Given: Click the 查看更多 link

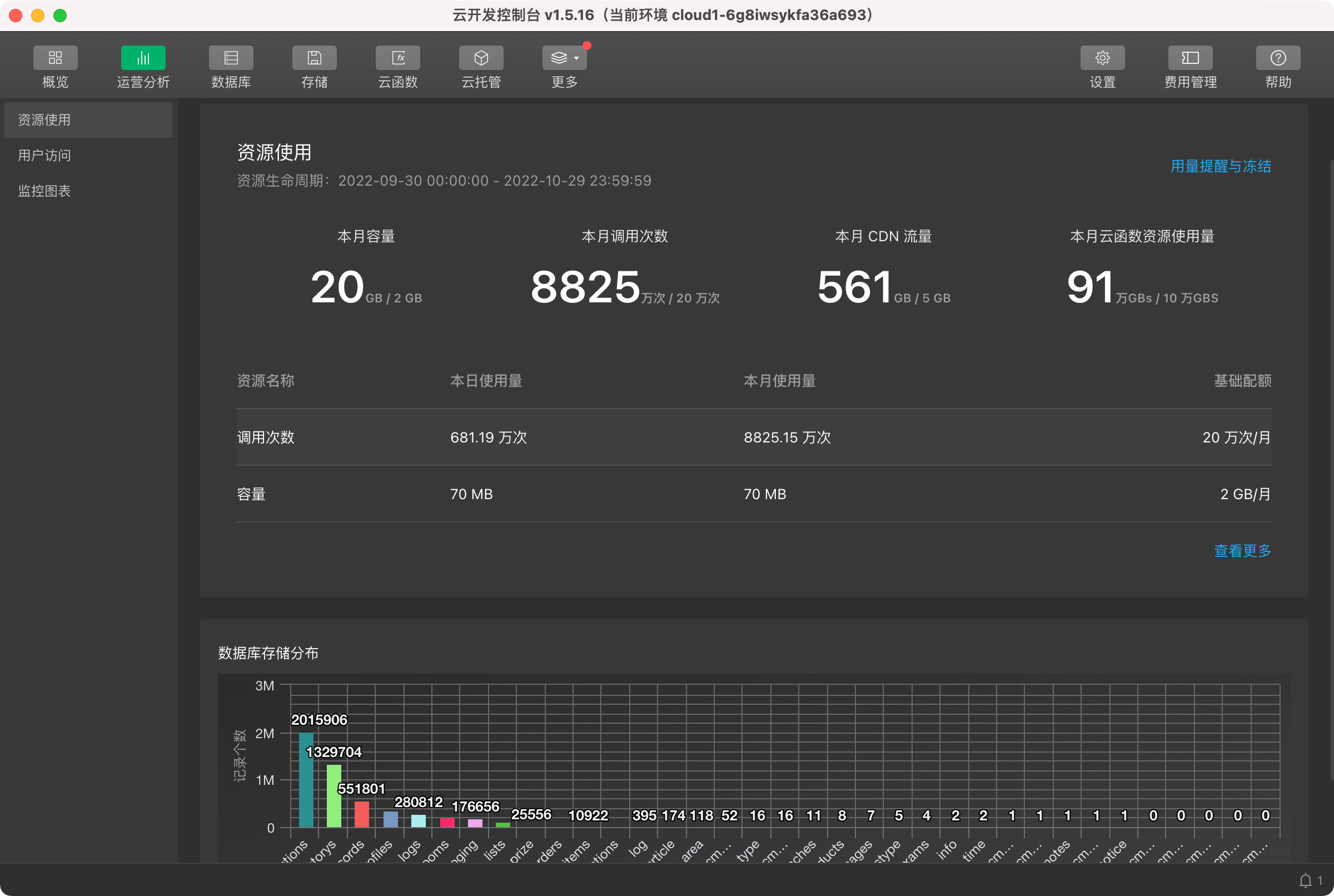Looking at the screenshot, I should [1242, 550].
